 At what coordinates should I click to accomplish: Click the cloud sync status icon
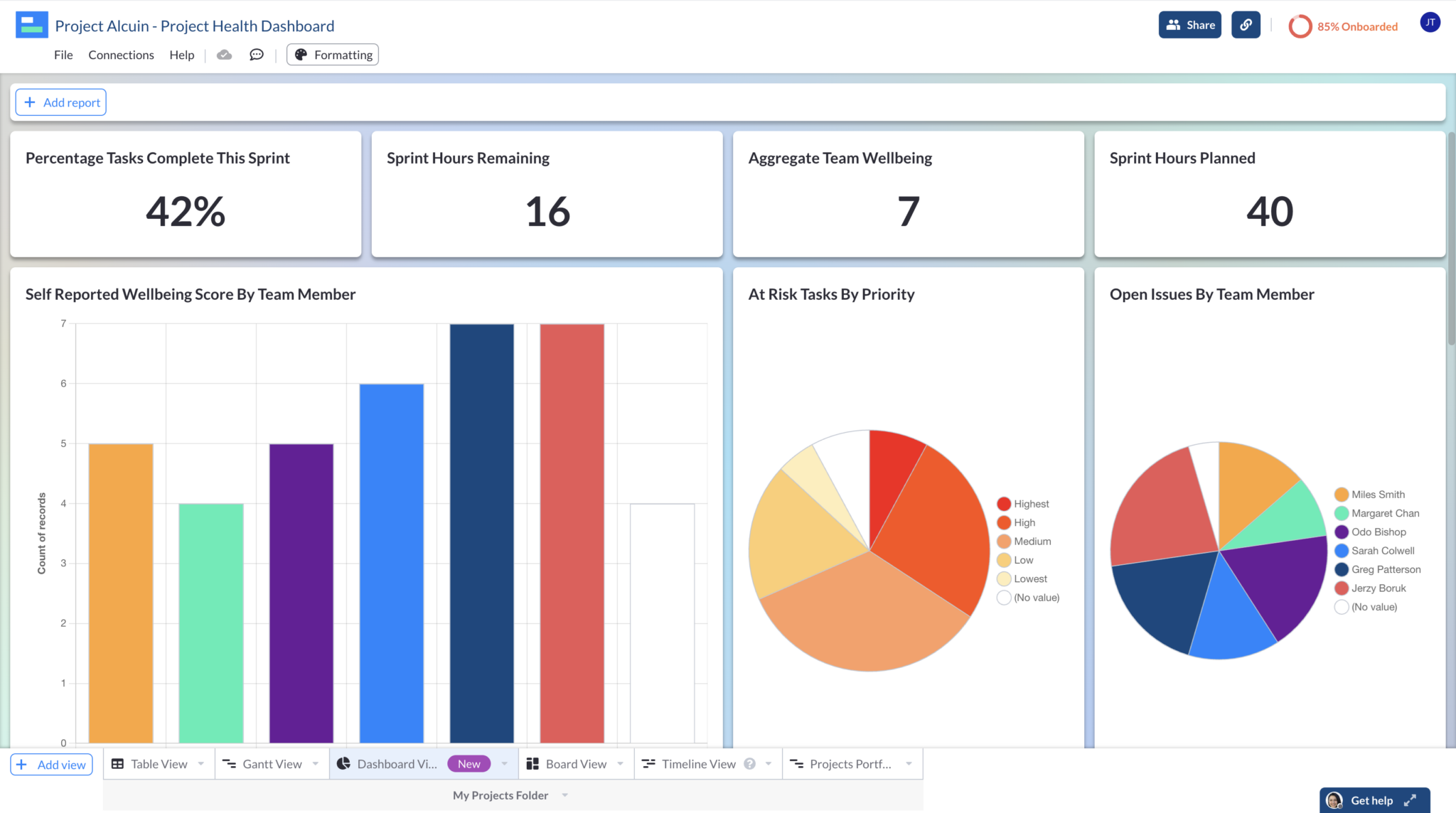click(x=224, y=55)
